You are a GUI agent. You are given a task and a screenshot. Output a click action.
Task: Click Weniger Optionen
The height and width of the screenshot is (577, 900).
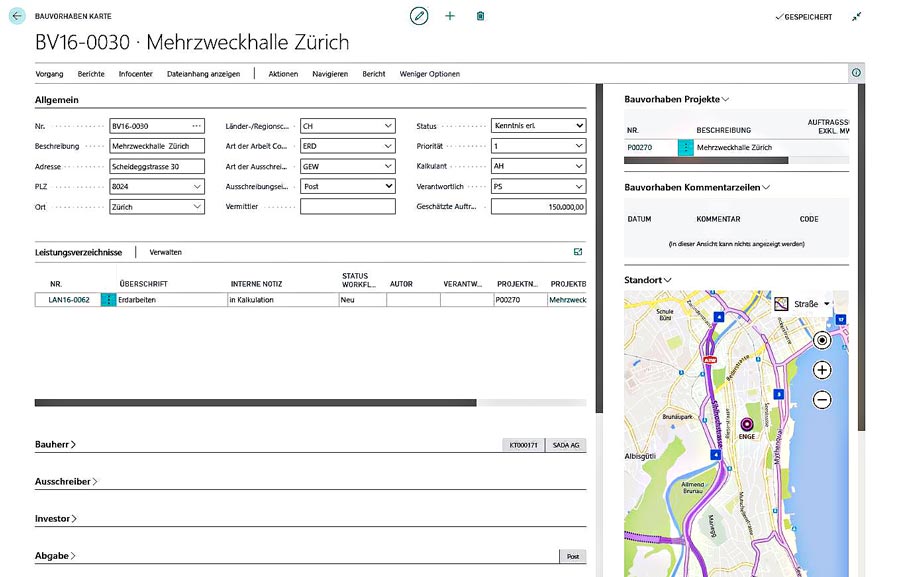pyautogui.click(x=429, y=74)
